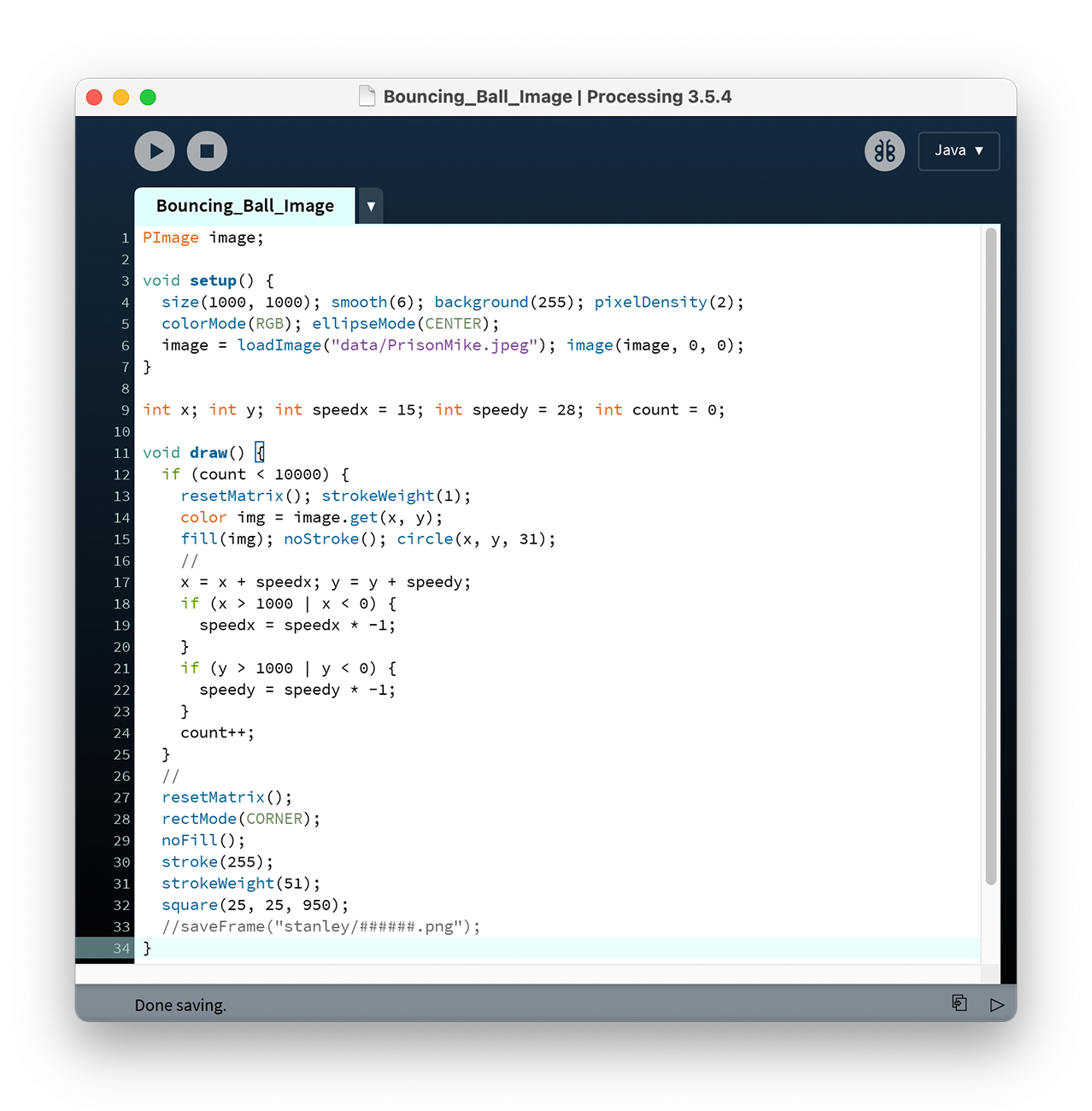
Task: Run the sketch with the Play button
Action: [x=155, y=151]
